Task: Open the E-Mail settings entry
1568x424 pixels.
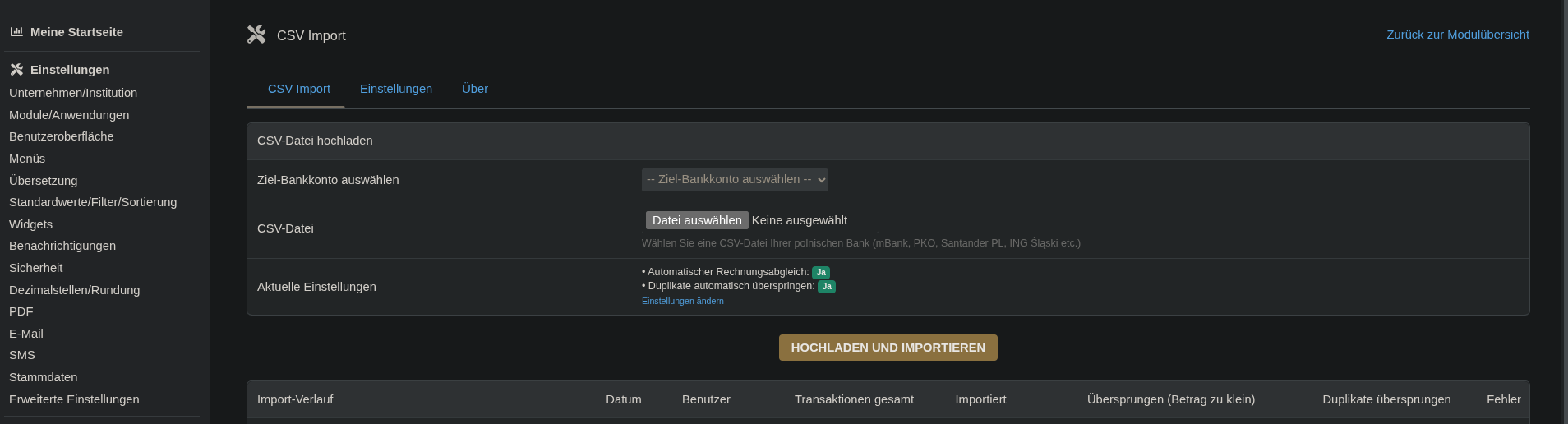Action: 26,334
